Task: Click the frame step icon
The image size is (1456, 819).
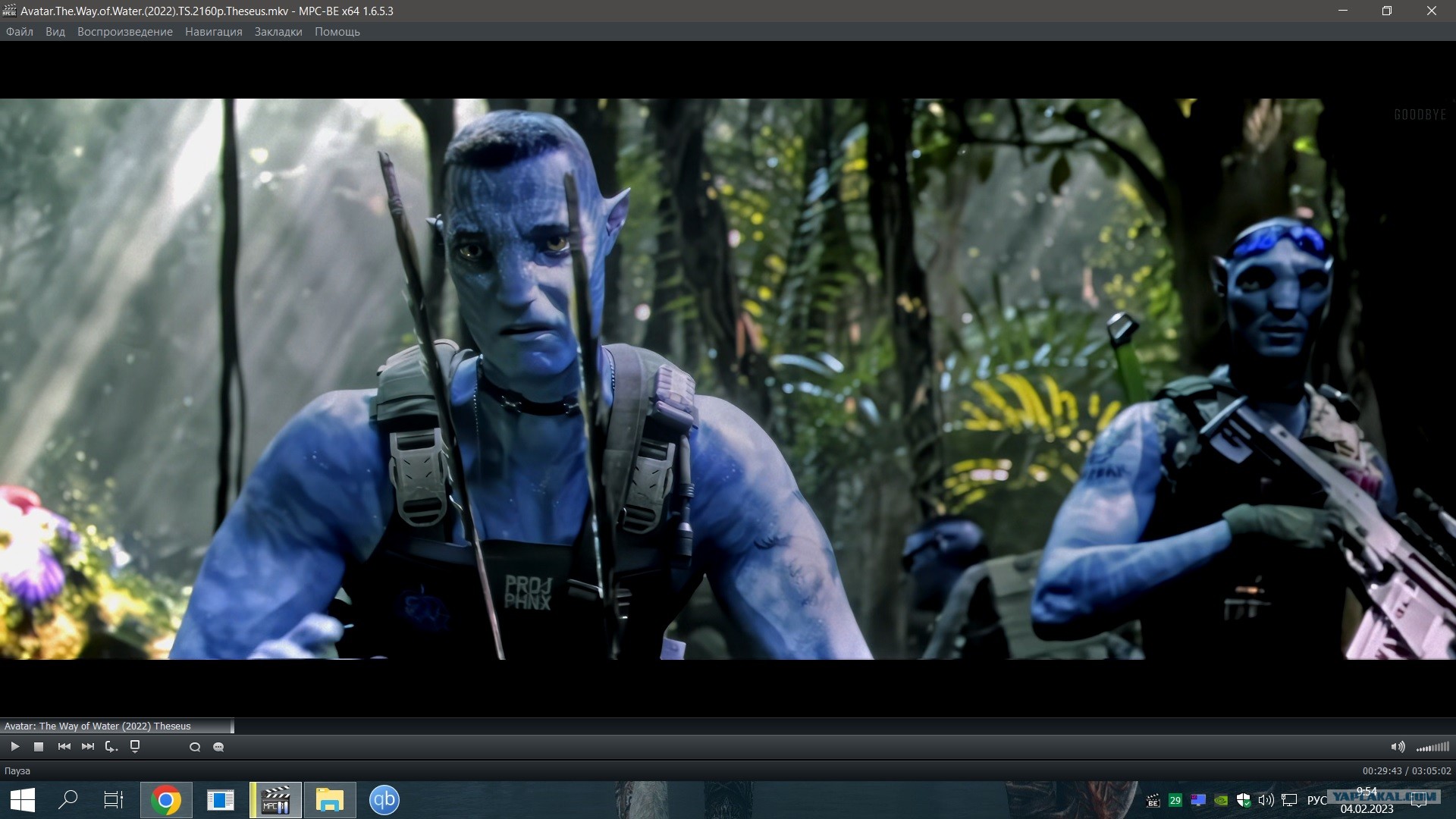Action: pyautogui.click(x=111, y=747)
